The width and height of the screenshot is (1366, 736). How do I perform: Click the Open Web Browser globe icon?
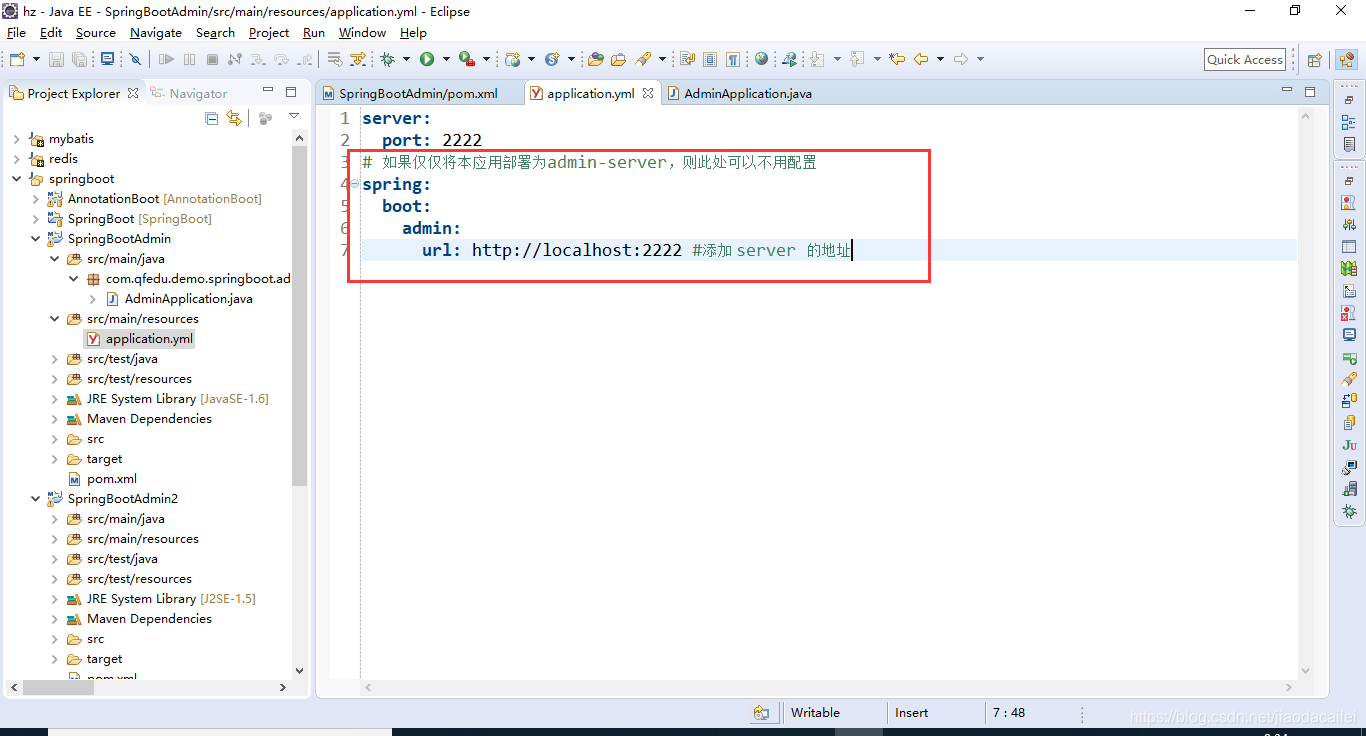761,59
